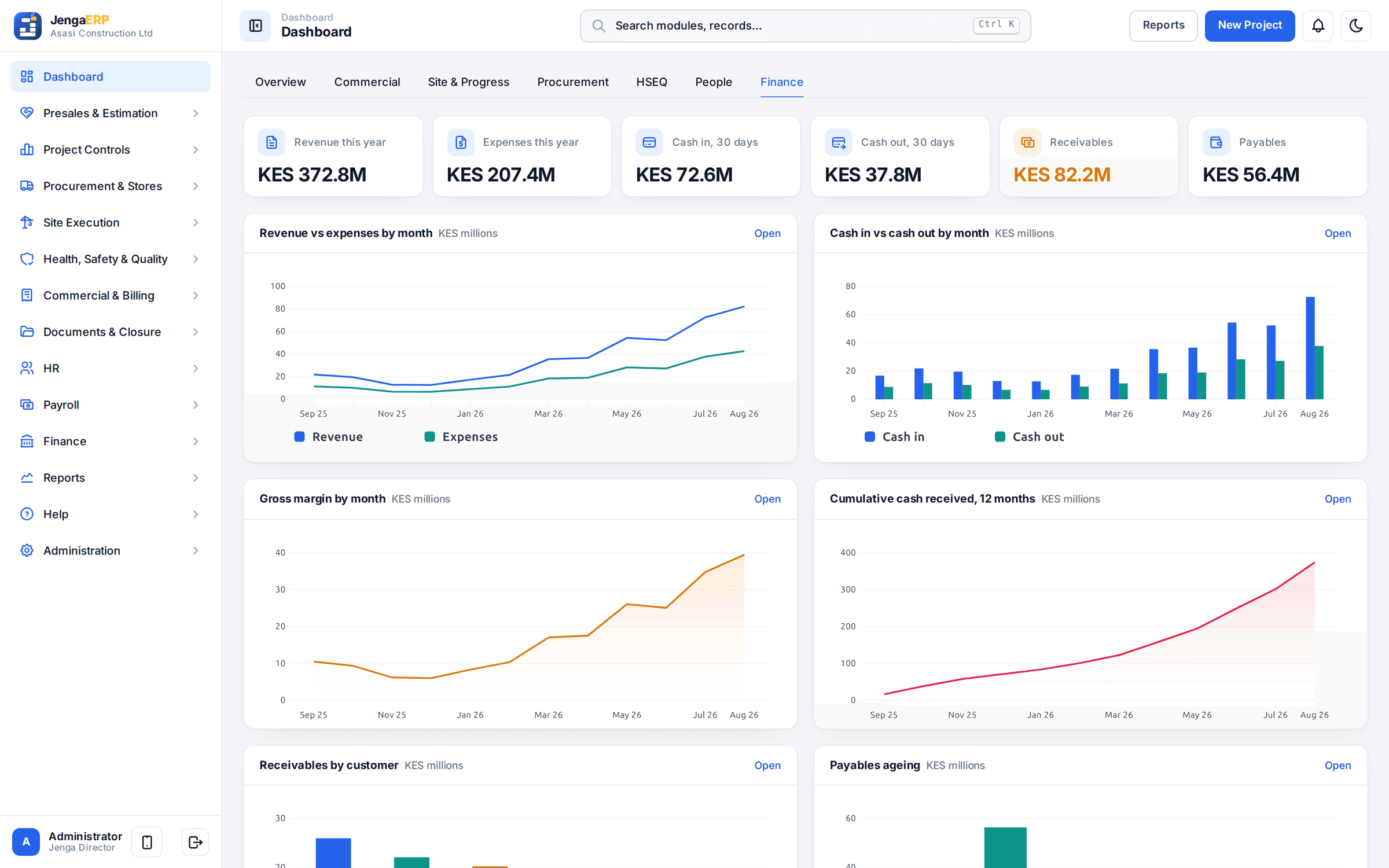The width and height of the screenshot is (1389, 868).
Task: Toggle dark mode with the moon icon
Action: pyautogui.click(x=1356, y=25)
